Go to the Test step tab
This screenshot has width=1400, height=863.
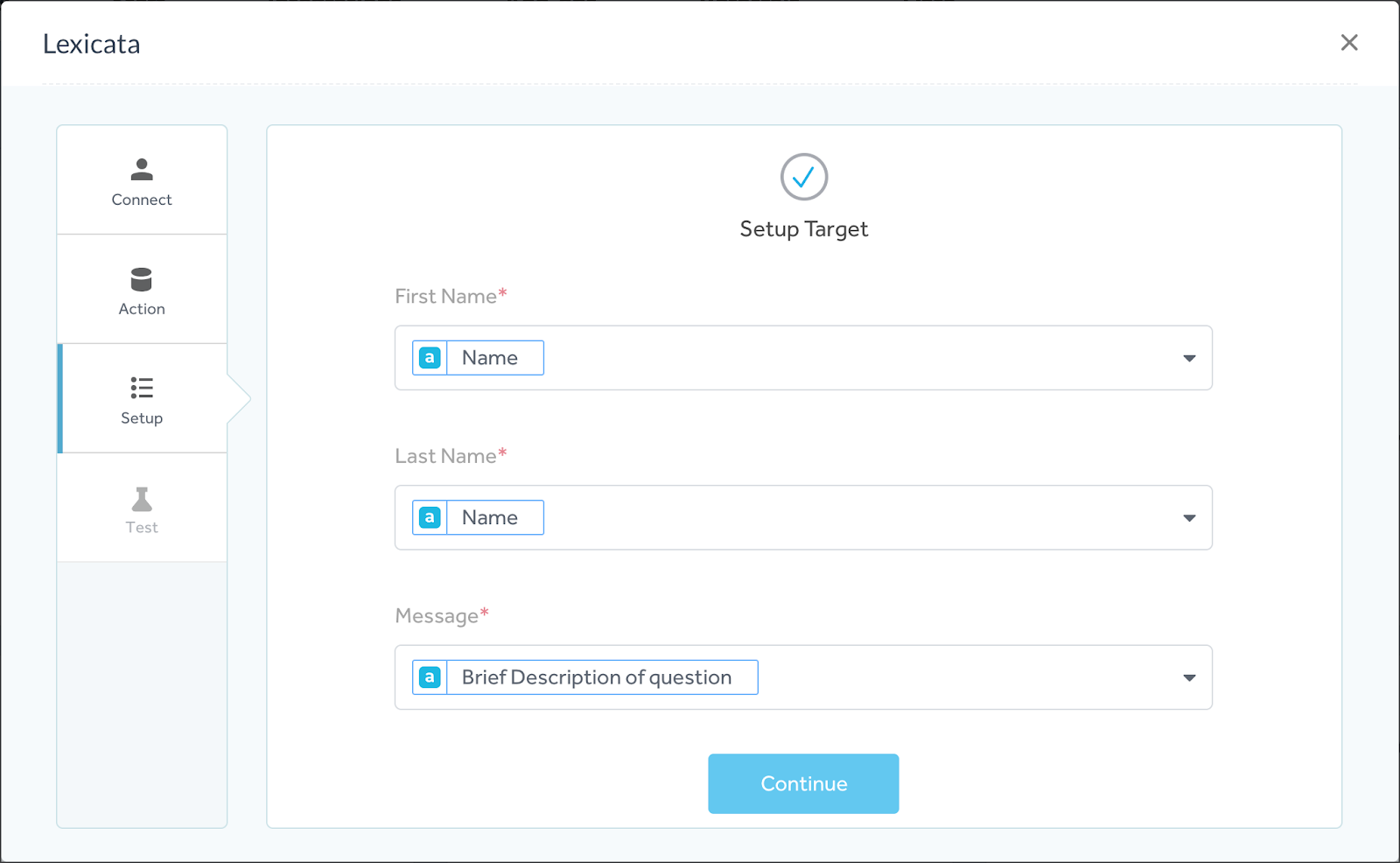click(x=142, y=508)
